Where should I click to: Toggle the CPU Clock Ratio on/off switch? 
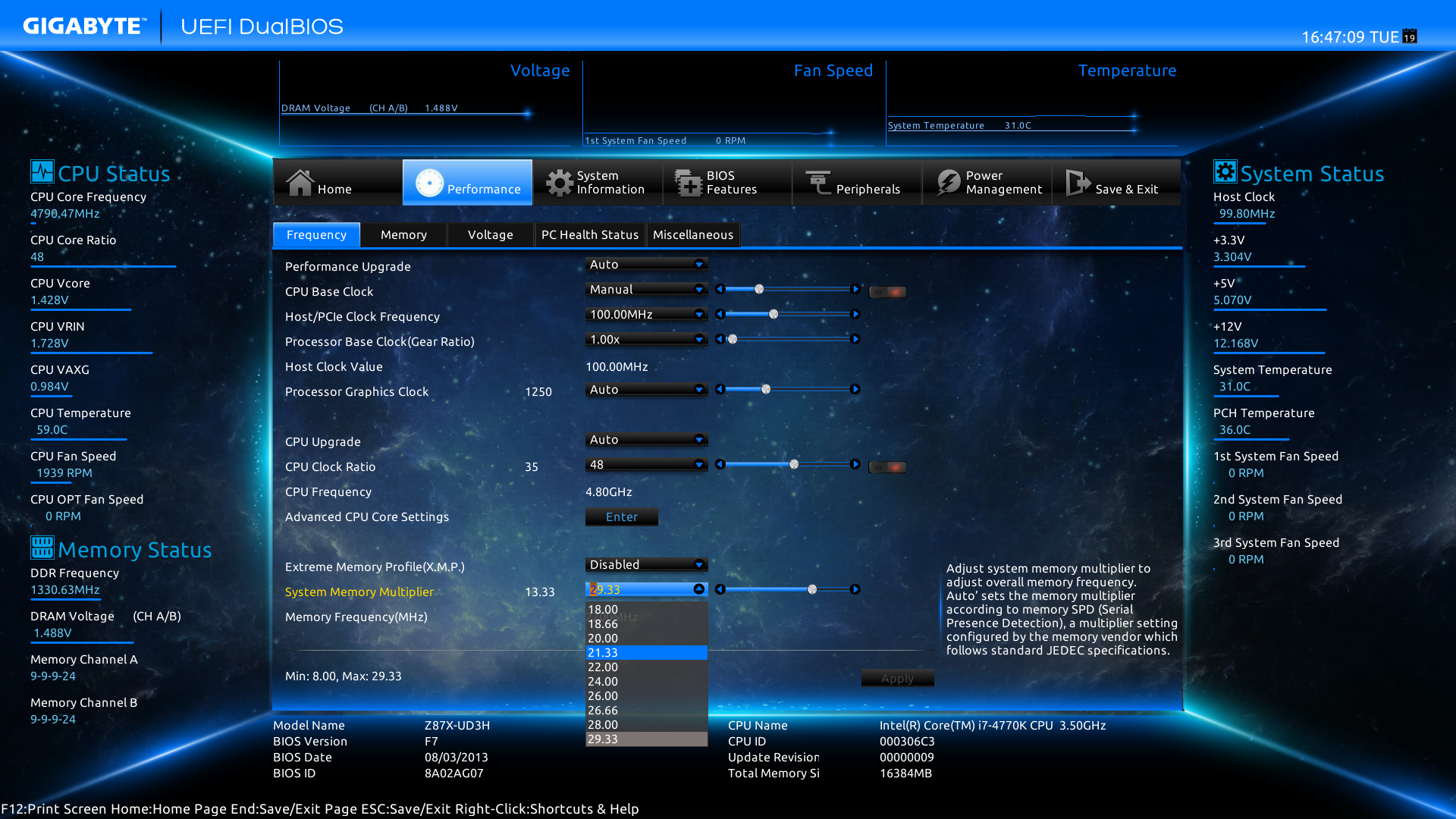(x=887, y=467)
